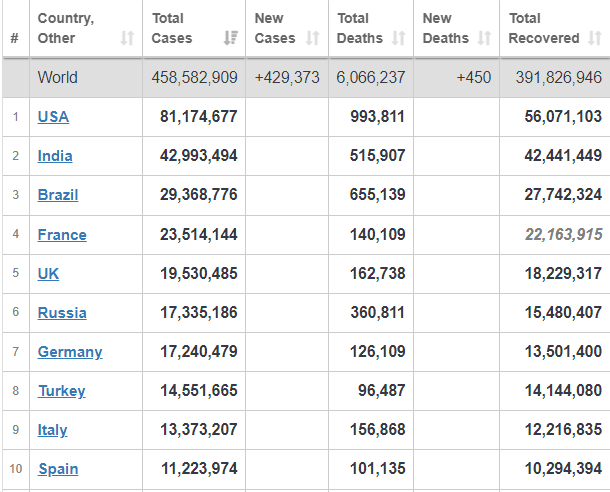The height and width of the screenshot is (492, 610).
Task: Open the France country link
Action: (62, 235)
